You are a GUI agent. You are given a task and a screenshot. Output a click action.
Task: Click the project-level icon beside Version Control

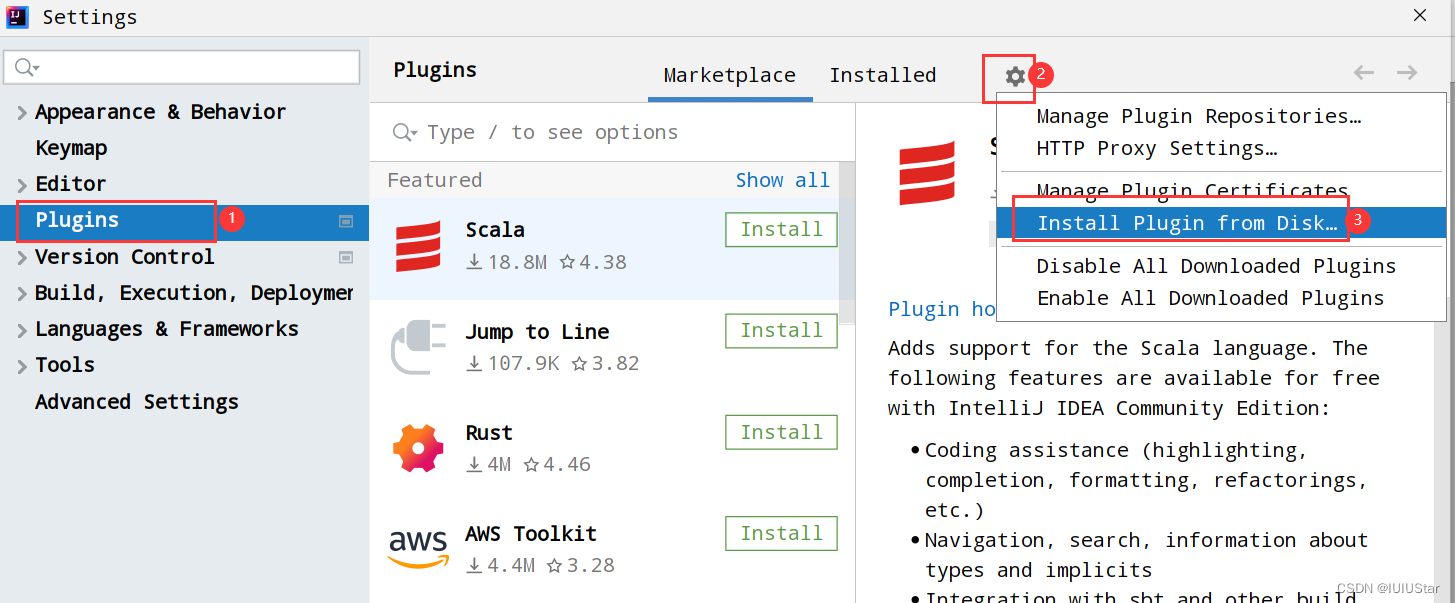(x=346, y=257)
